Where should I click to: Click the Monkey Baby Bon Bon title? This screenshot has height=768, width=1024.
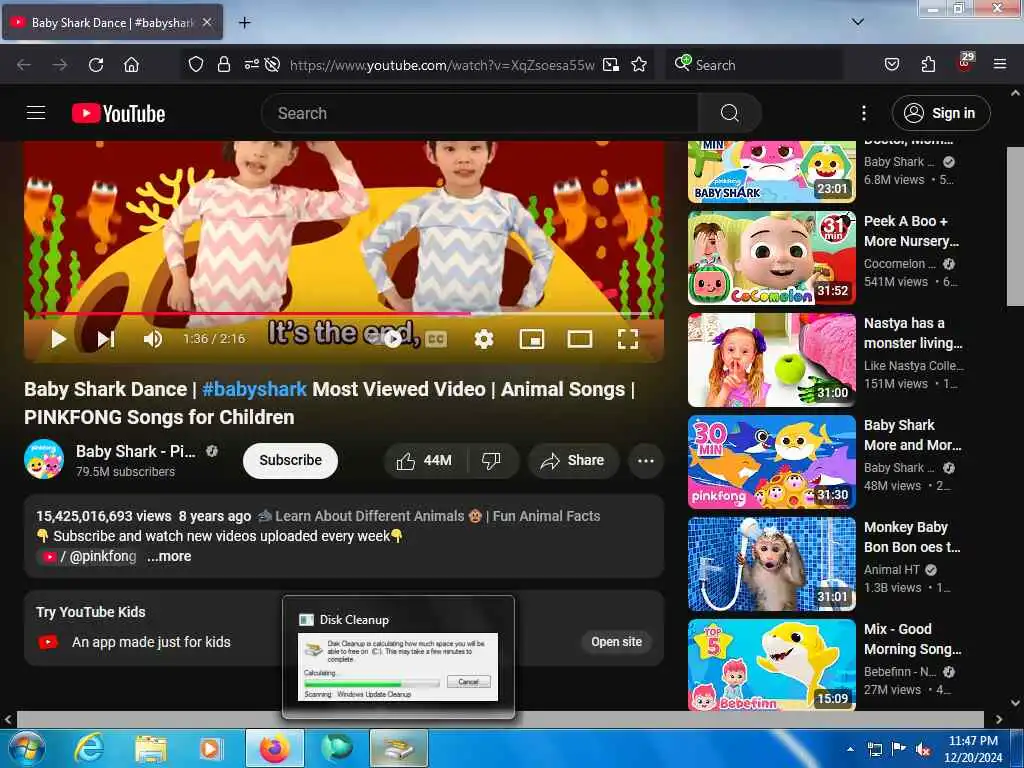coord(912,536)
